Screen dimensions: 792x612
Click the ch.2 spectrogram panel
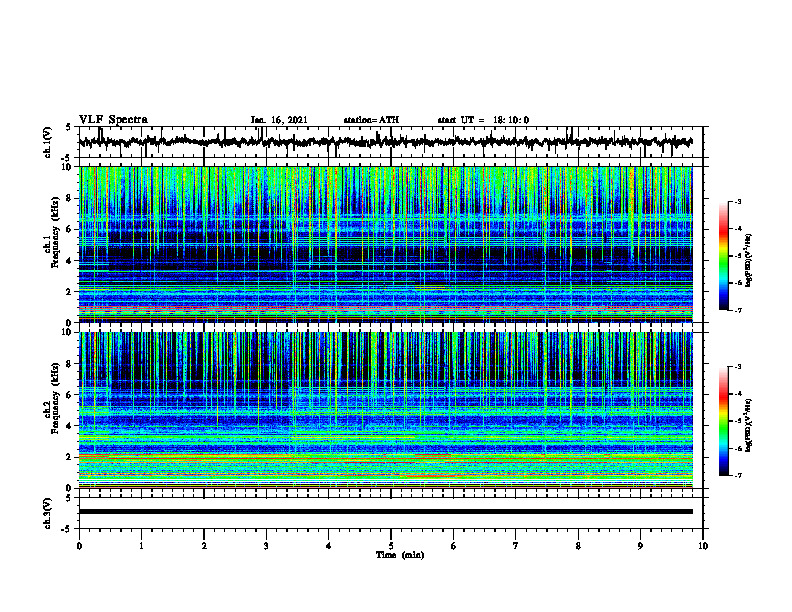coord(385,410)
